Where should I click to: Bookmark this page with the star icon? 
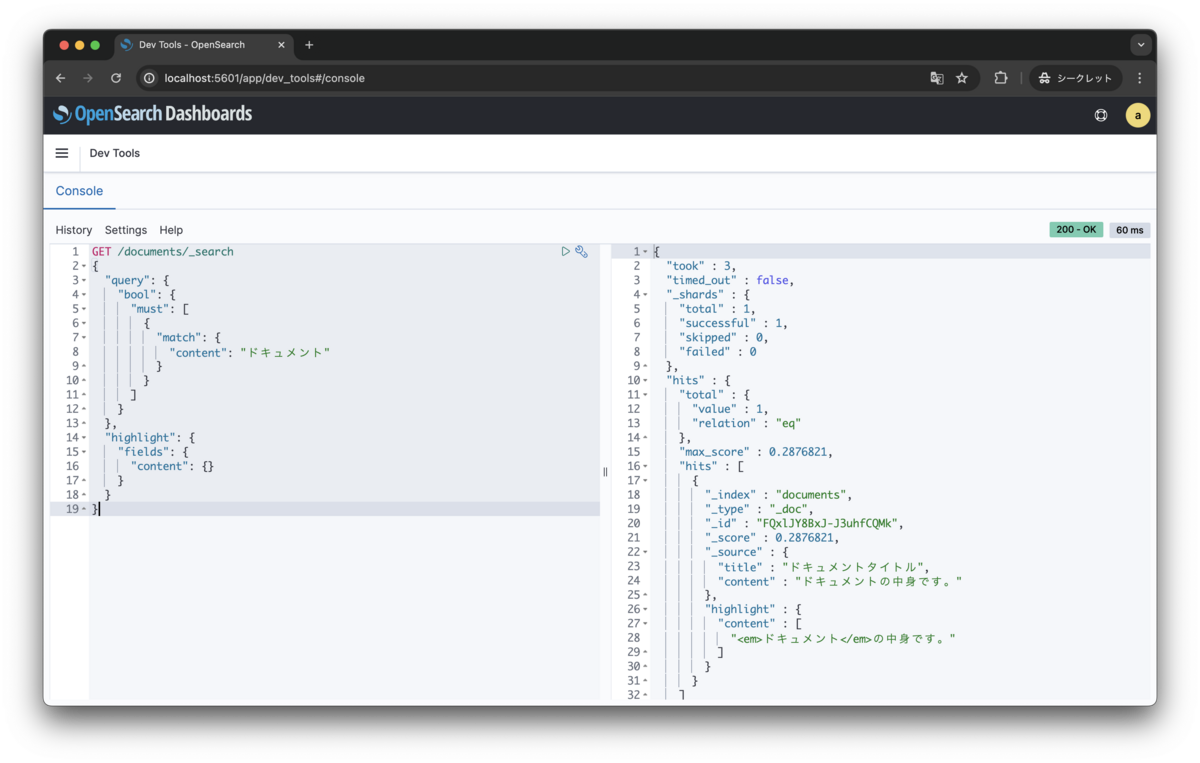coord(962,78)
